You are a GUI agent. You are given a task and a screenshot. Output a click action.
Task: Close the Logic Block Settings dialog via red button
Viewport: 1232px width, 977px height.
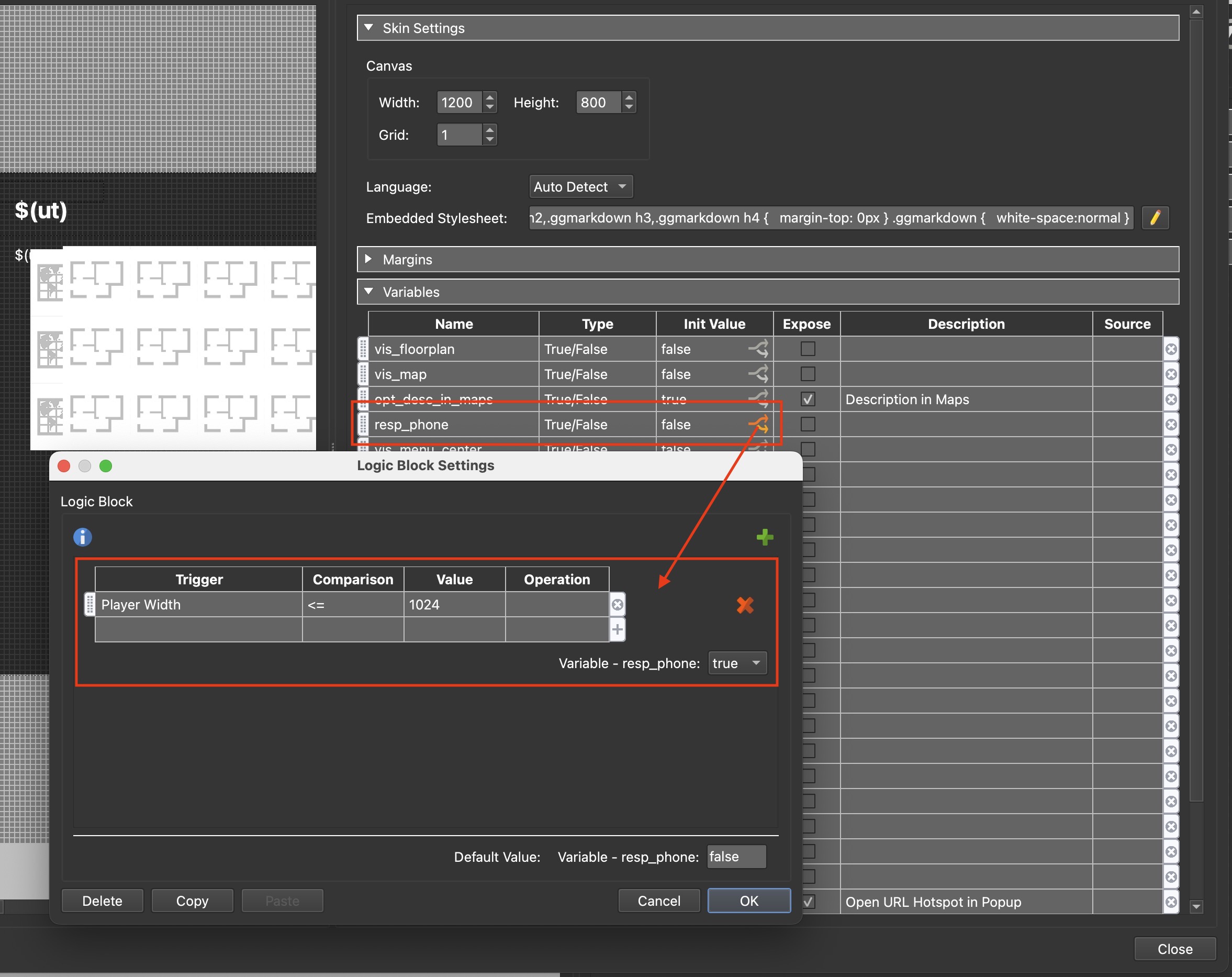tap(64, 466)
